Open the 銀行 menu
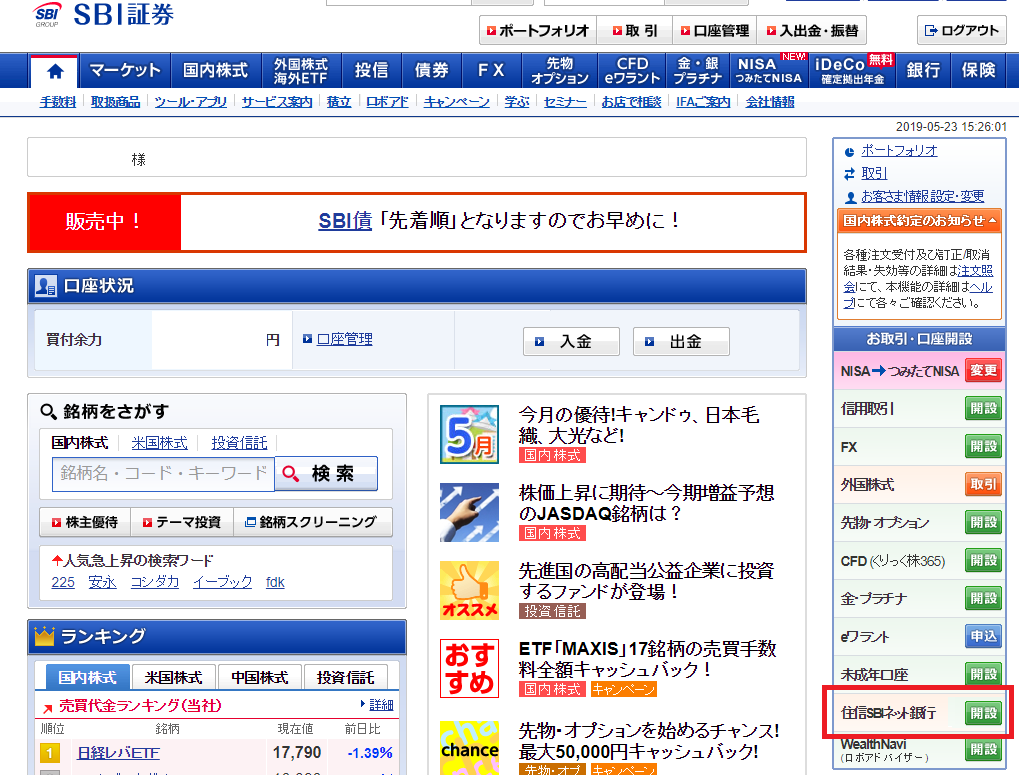Image resolution: width=1019 pixels, height=775 pixels. coord(923,70)
